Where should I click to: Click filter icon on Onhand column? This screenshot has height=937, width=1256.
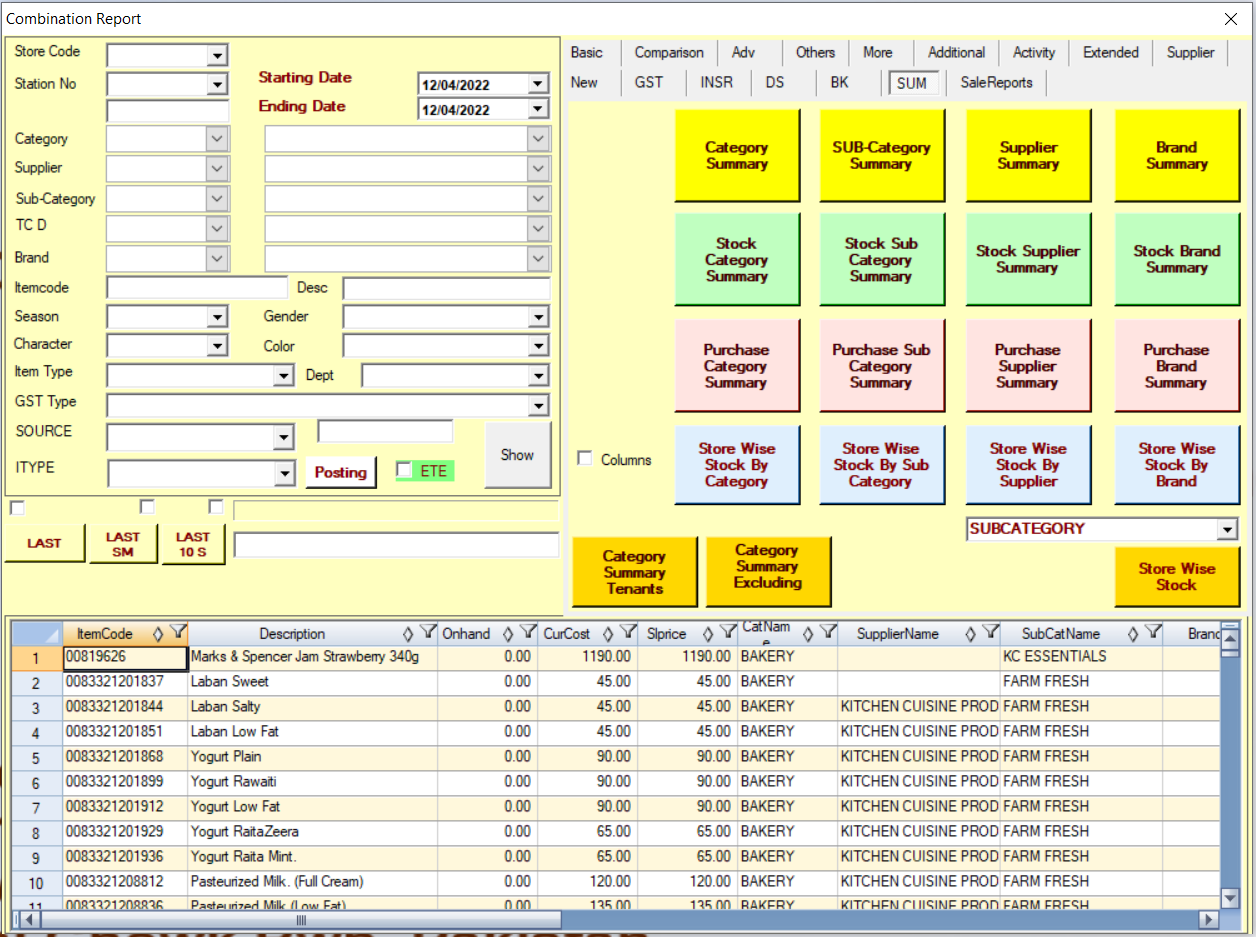point(527,633)
